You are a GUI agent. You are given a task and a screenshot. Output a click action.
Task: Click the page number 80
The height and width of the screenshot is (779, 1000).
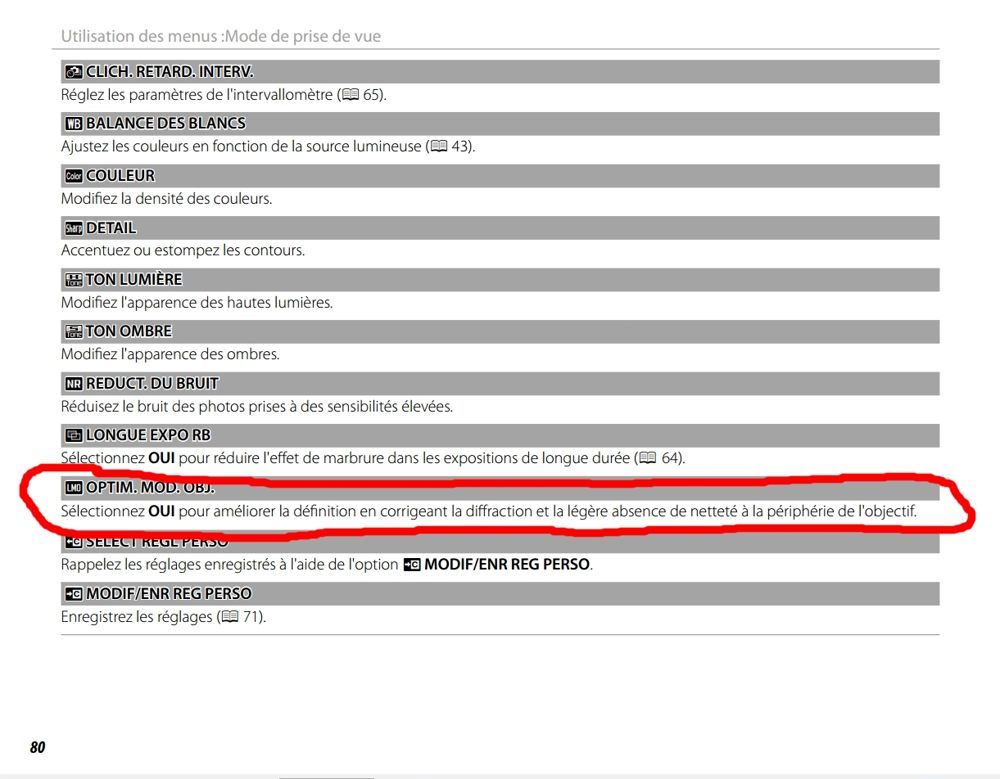click(38, 748)
